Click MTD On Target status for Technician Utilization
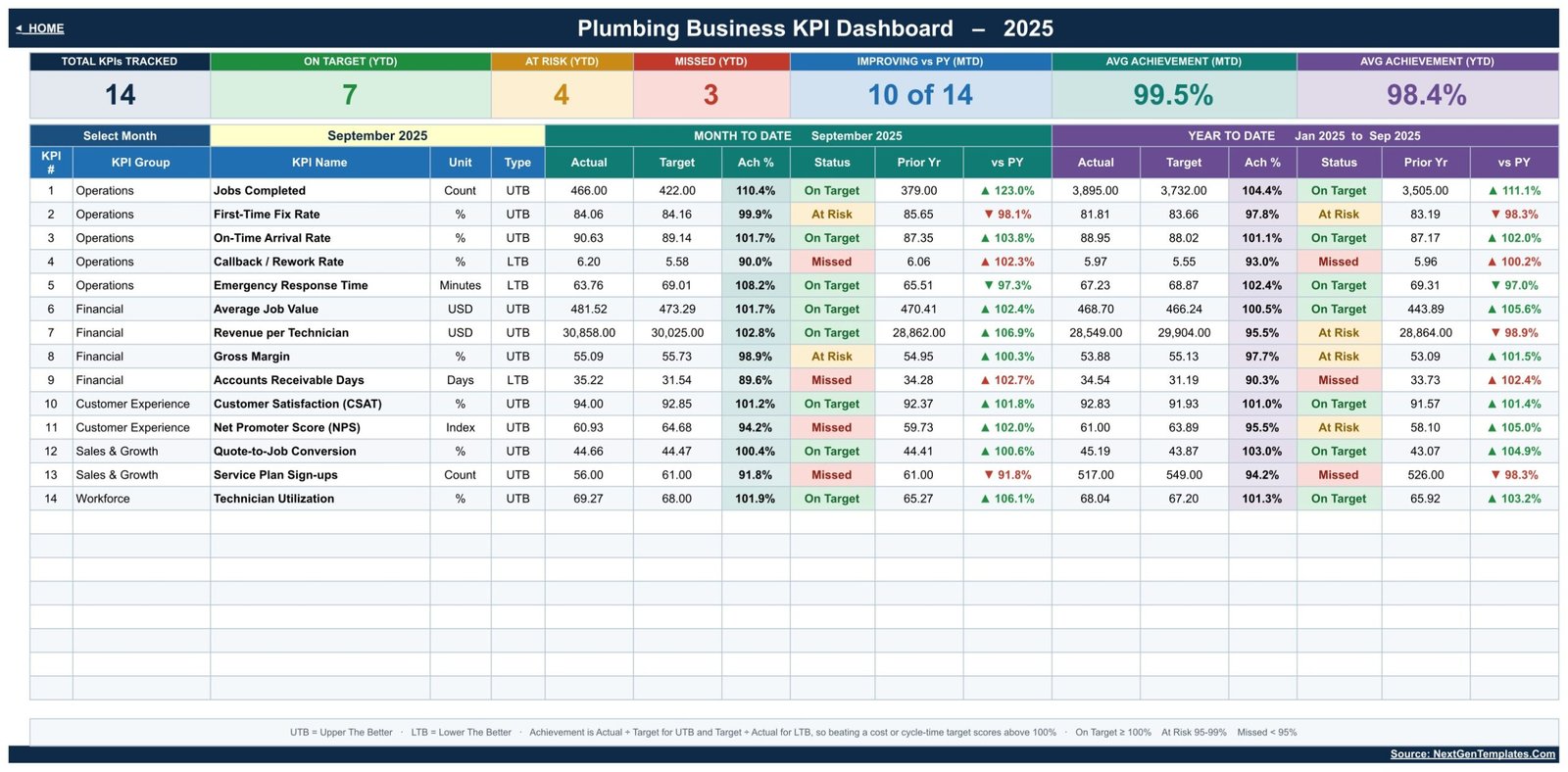Viewport: 1568px width, 772px height. coord(832,499)
